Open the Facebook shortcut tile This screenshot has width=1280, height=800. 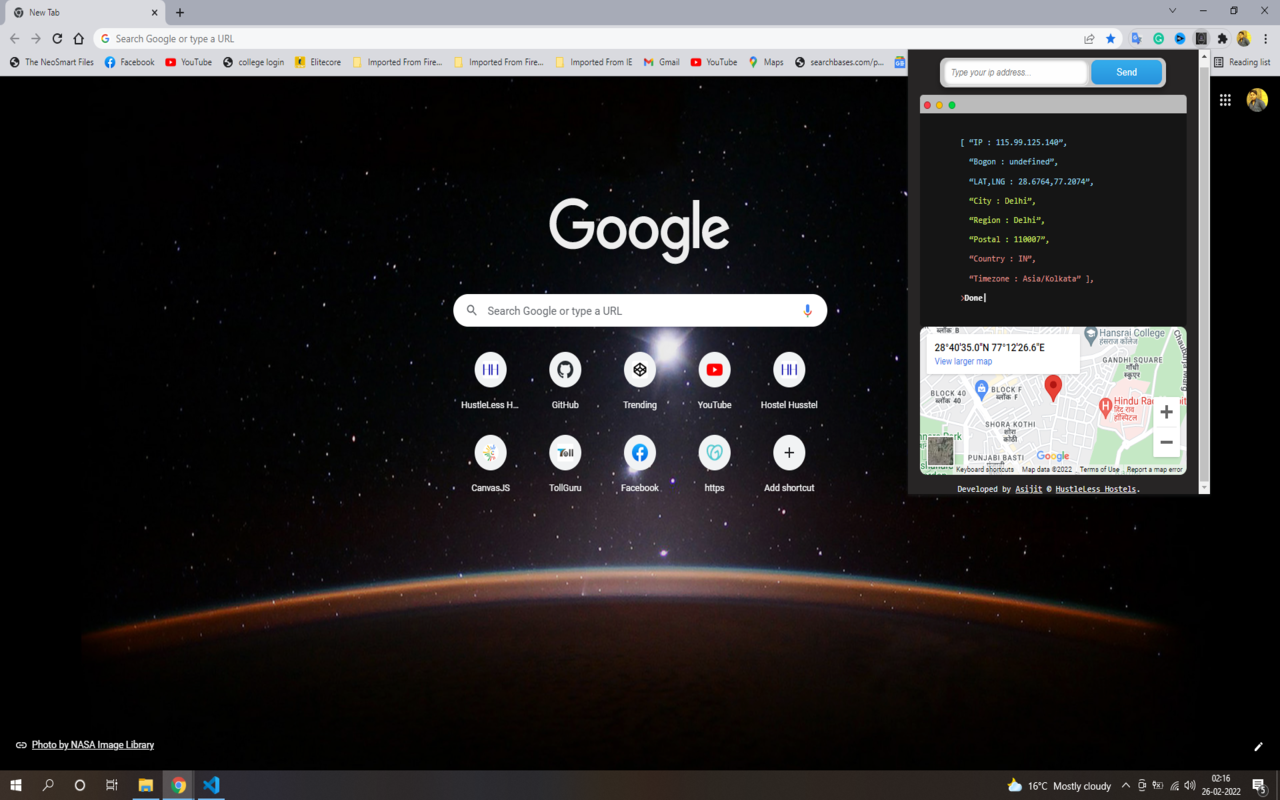(640, 464)
